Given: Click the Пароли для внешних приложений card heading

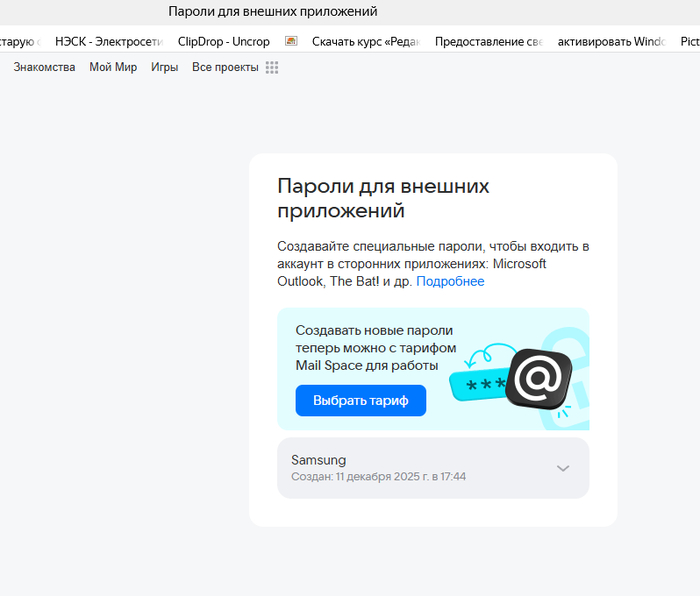Looking at the screenshot, I should click(x=383, y=198).
